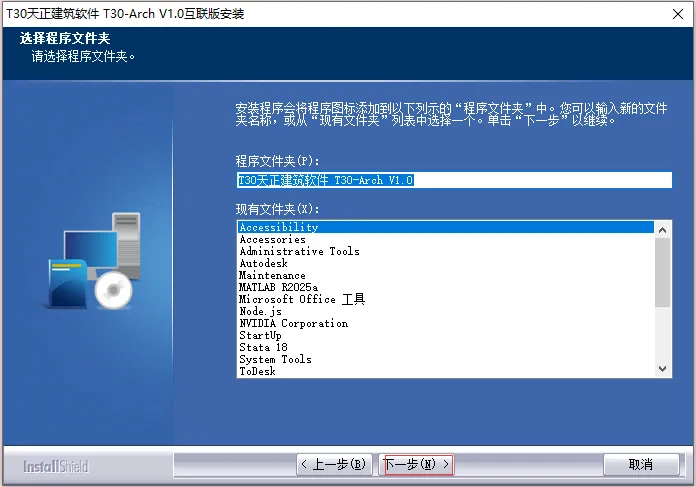Image resolution: width=696 pixels, height=487 pixels.
Task: Choose Microsoft Office 工具 folder entry
Action: 446,299
